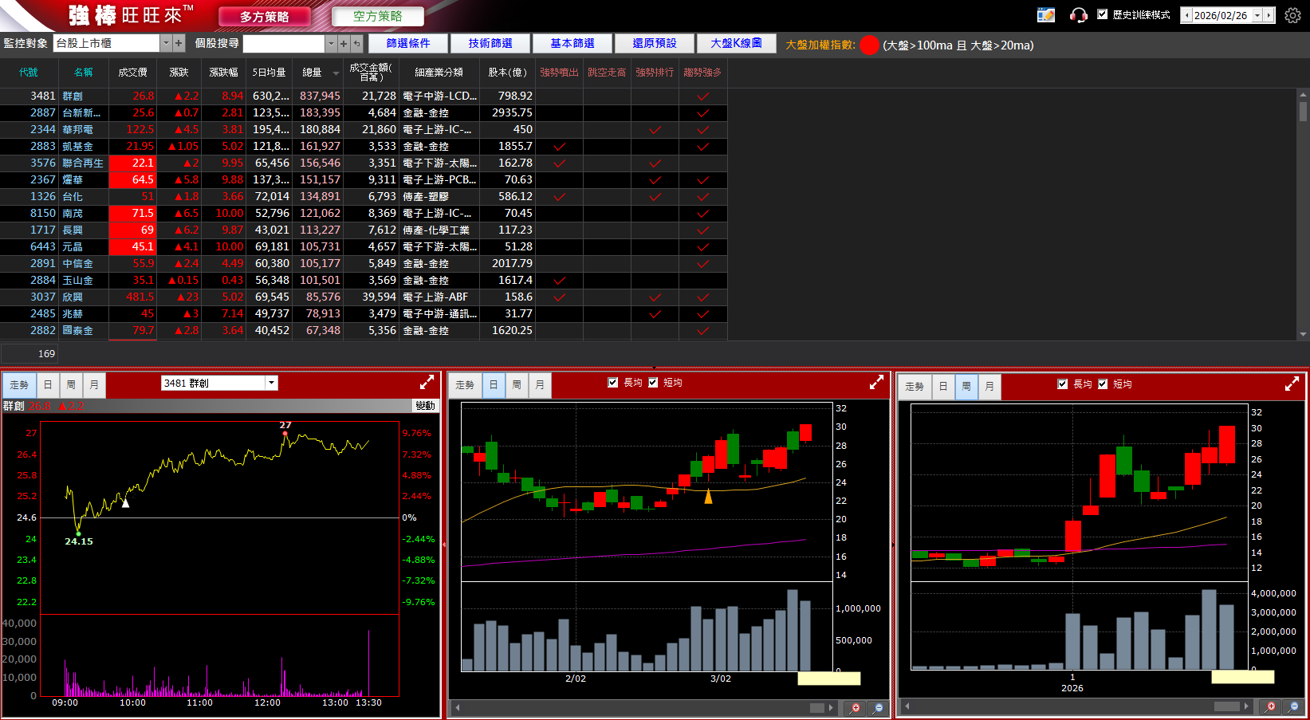Open the news card icon near headset
1310x720 pixels.
point(1046,15)
